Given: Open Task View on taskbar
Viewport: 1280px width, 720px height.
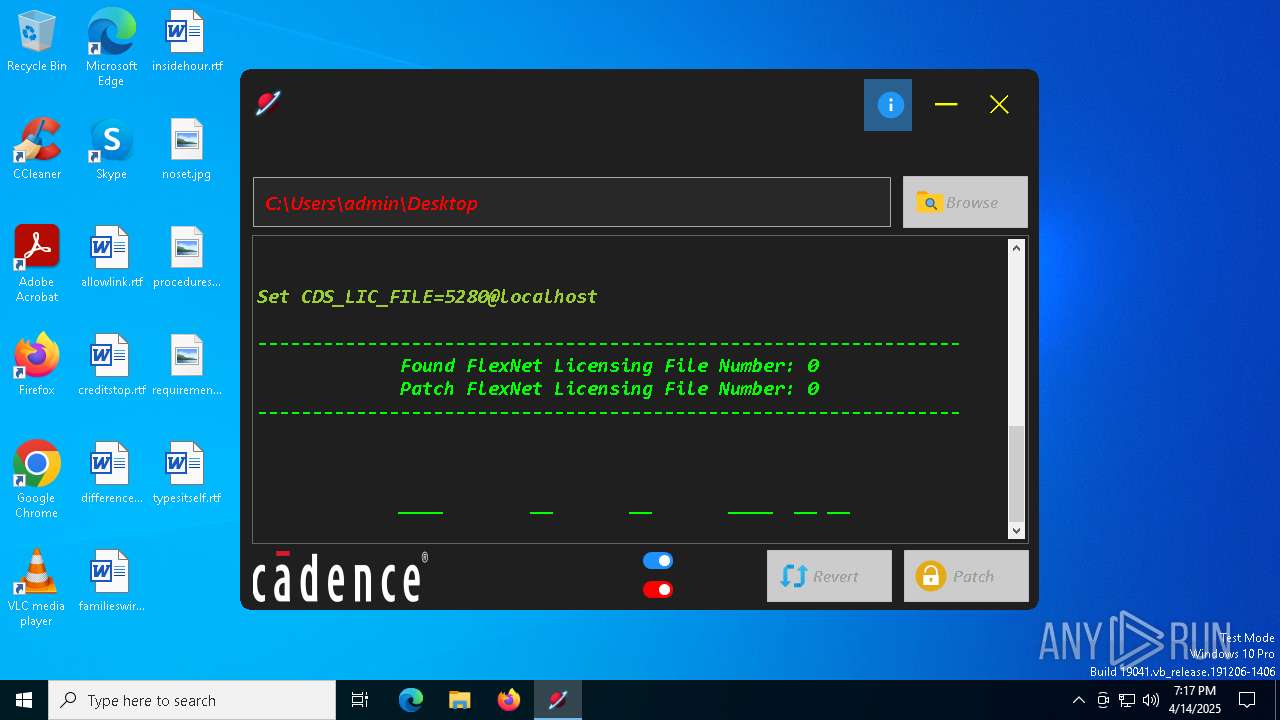Looking at the screenshot, I should click(x=360, y=700).
